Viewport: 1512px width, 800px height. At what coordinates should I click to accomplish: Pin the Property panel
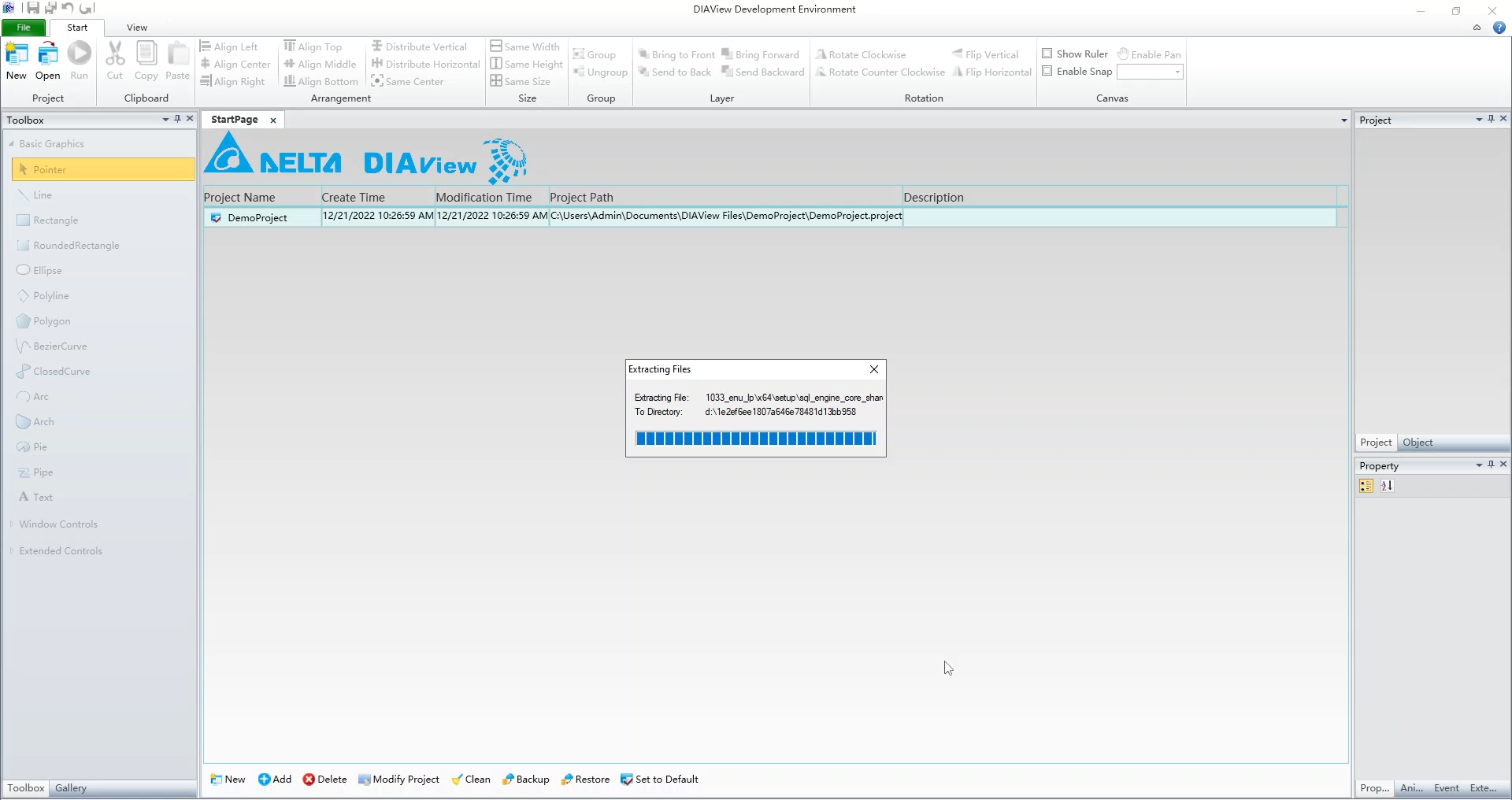point(1492,465)
